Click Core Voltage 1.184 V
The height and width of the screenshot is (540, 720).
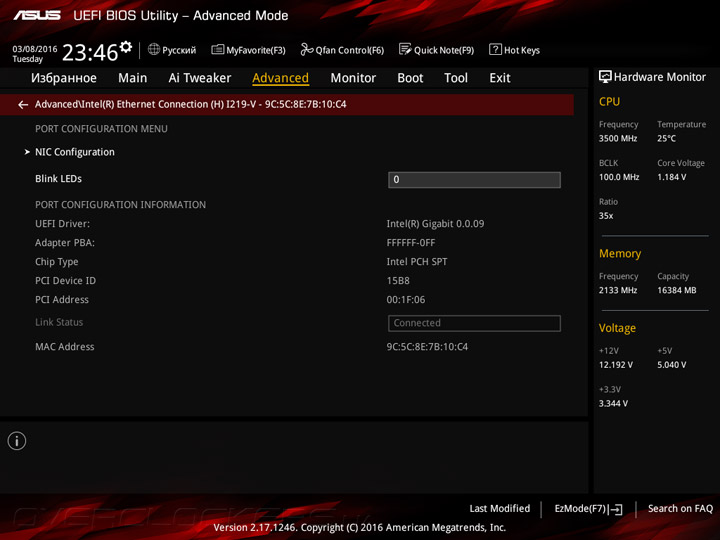point(672,177)
